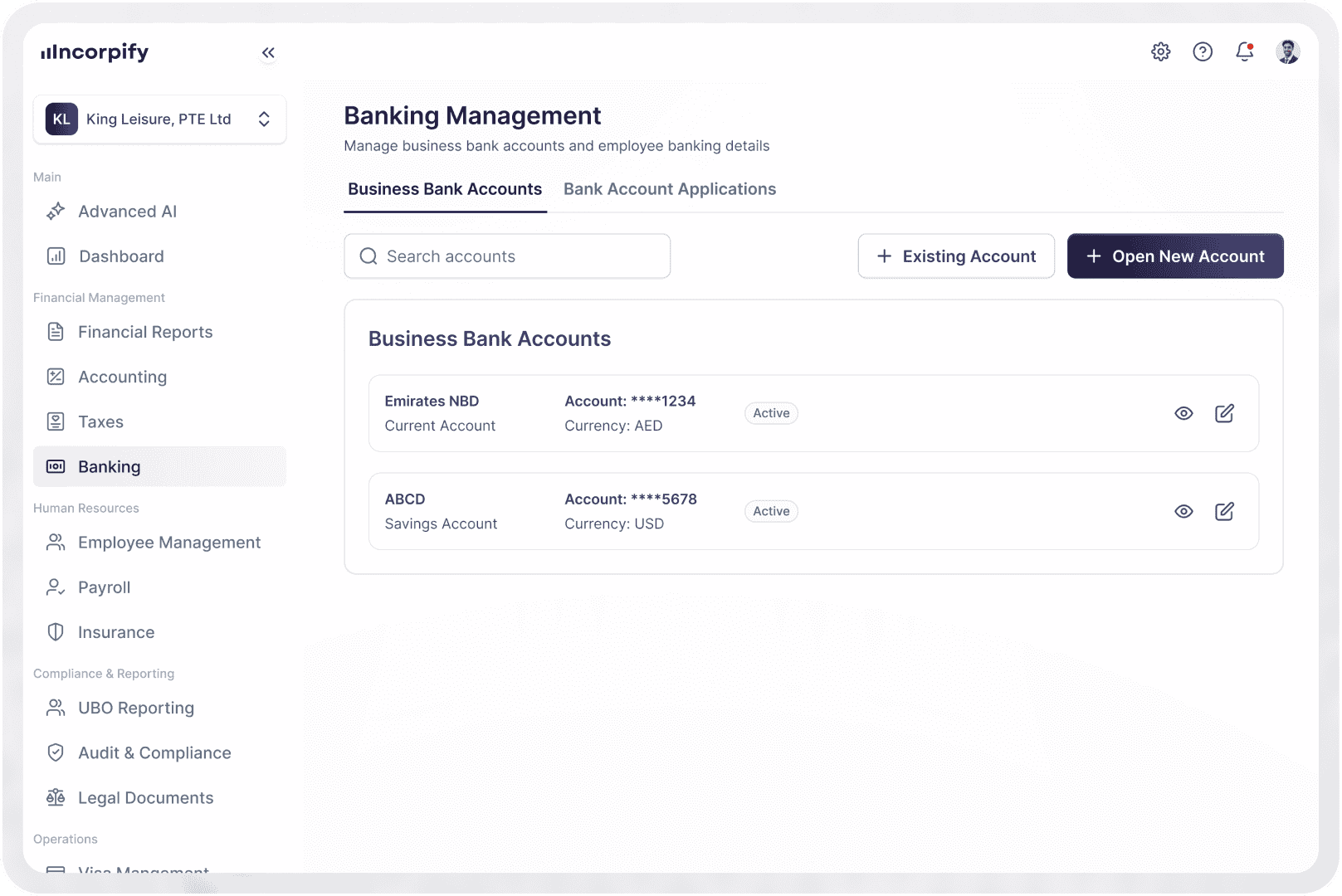Click the notifications bell icon
This screenshot has width=1342, height=896.
click(1243, 51)
